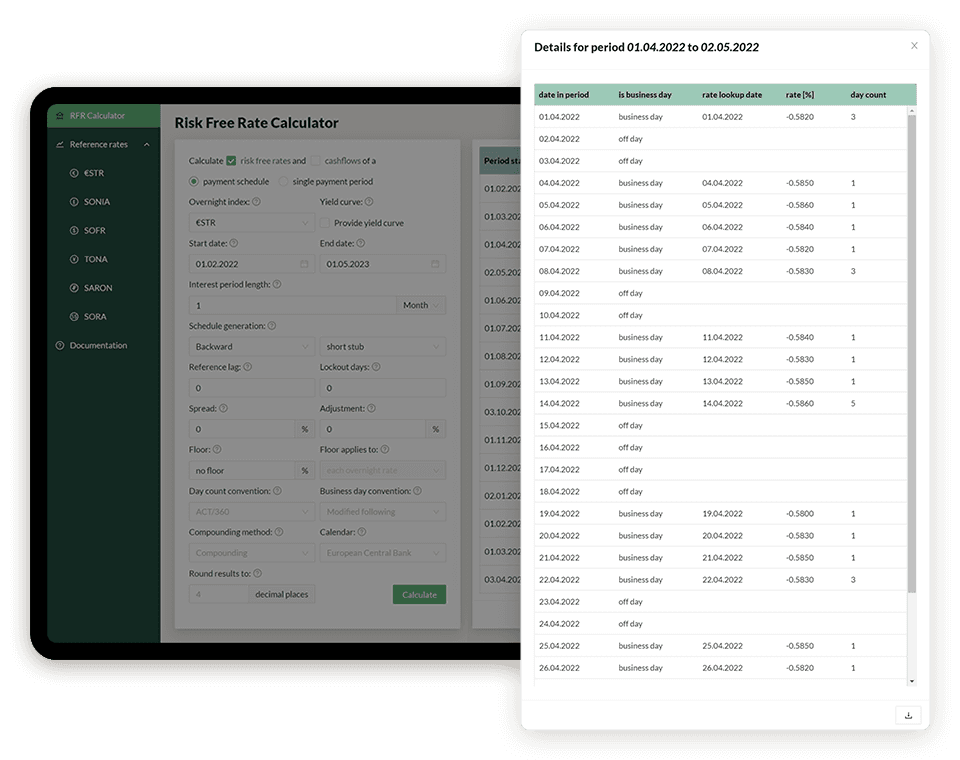Enable the cashflows checkbox
This screenshot has height=760, width=960.
pos(316,160)
